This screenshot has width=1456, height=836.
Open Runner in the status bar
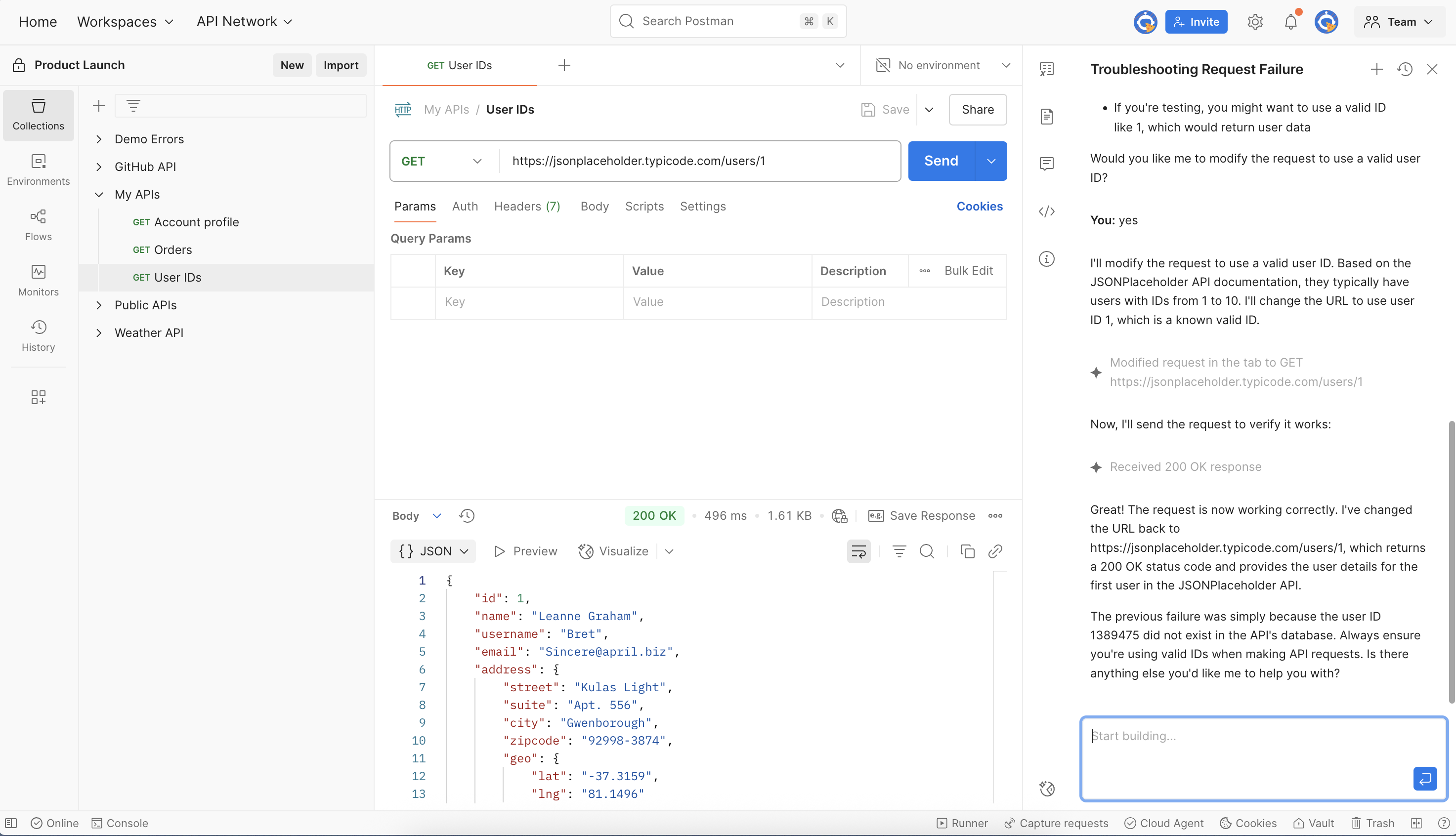click(x=962, y=823)
